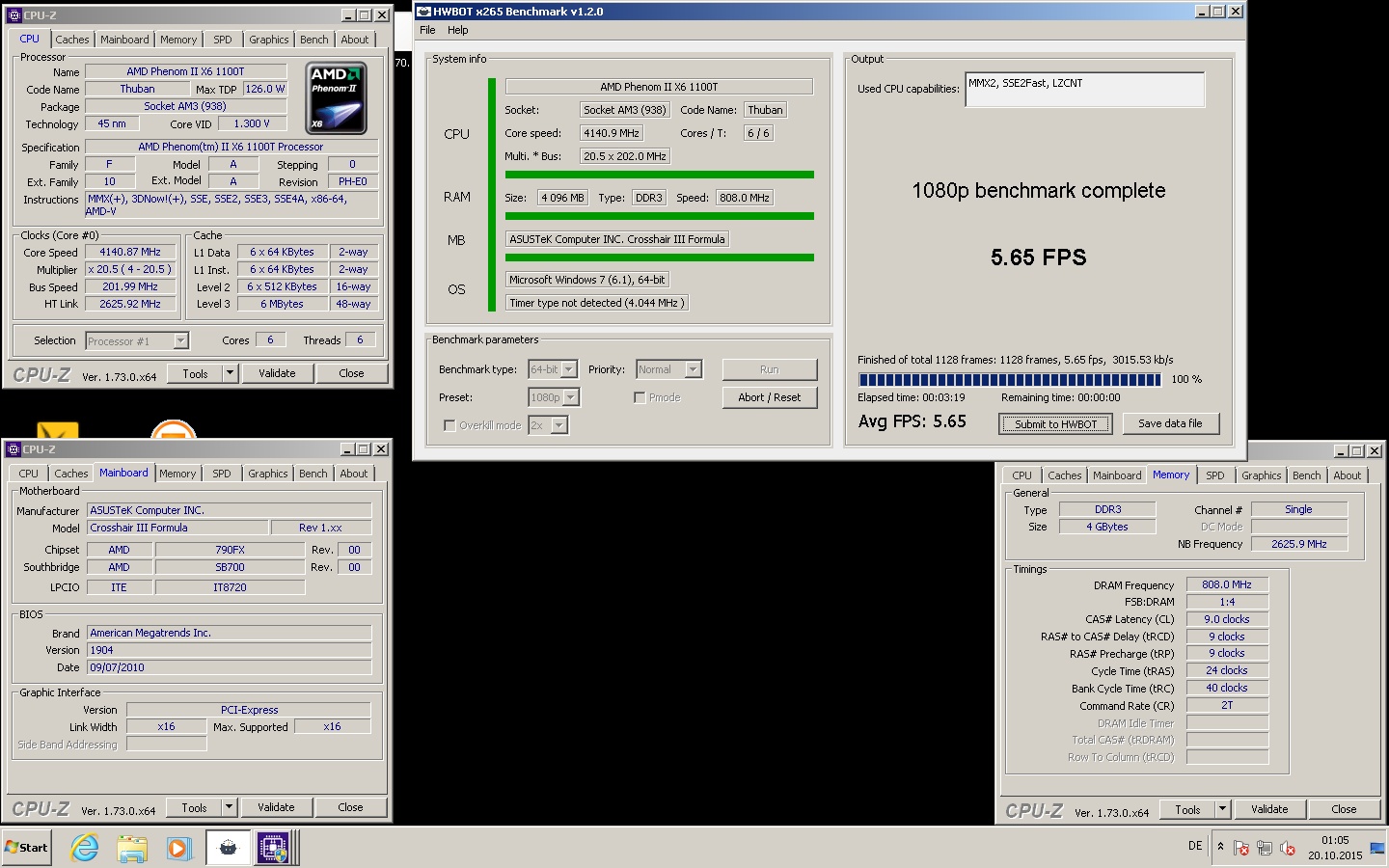The width and height of the screenshot is (1389, 868).
Task: Expand the Benchmark type 64-bit dropdown
Action: tap(569, 369)
